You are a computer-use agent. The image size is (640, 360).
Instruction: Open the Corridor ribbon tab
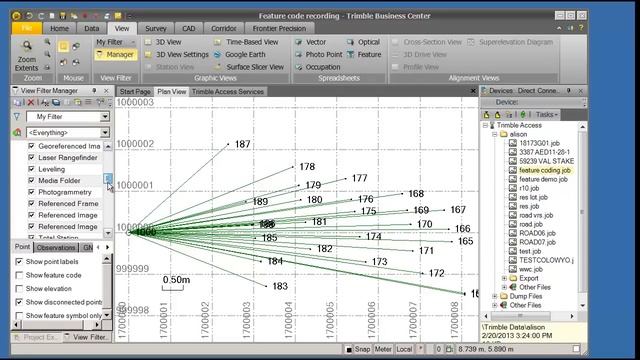[x=223, y=28]
